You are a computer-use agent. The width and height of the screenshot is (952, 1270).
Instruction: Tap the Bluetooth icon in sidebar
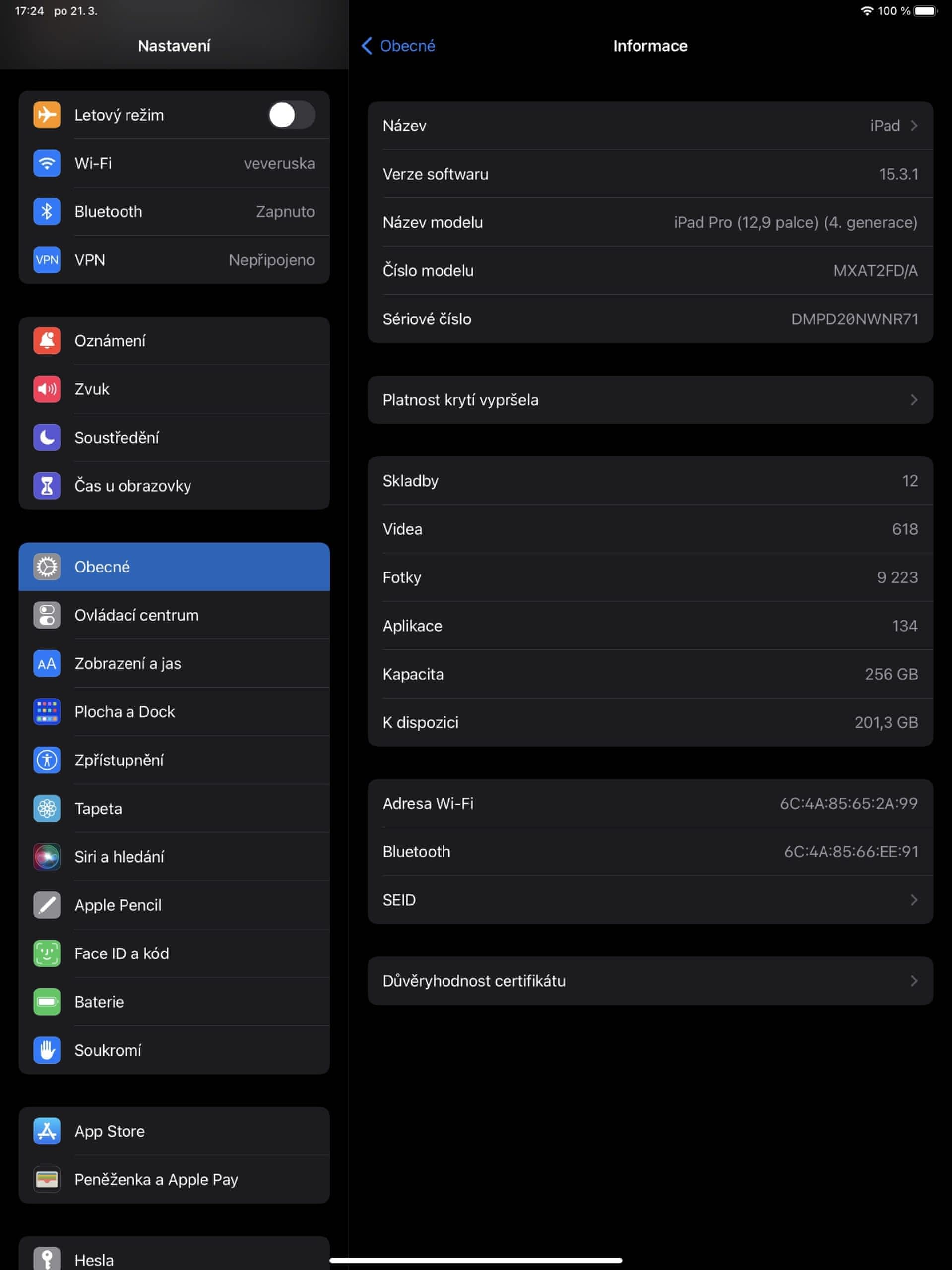click(47, 211)
